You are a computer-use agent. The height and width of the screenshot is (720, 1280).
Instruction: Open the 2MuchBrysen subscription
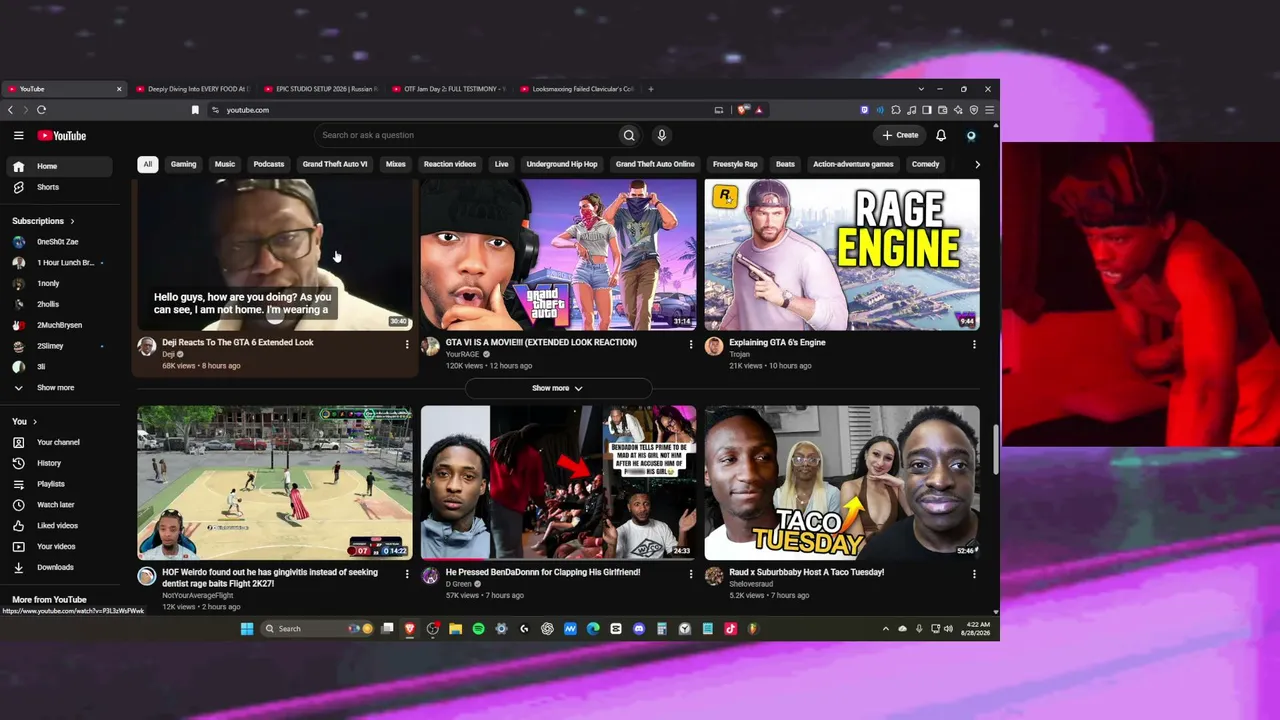point(62,325)
